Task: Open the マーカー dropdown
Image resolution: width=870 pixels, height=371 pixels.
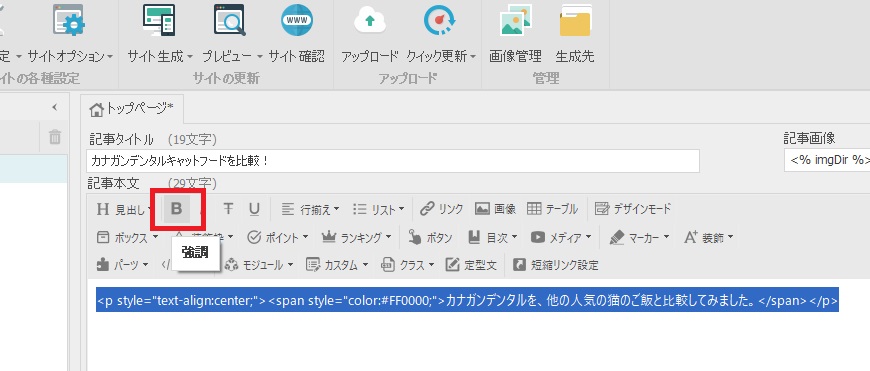Action: pos(639,237)
